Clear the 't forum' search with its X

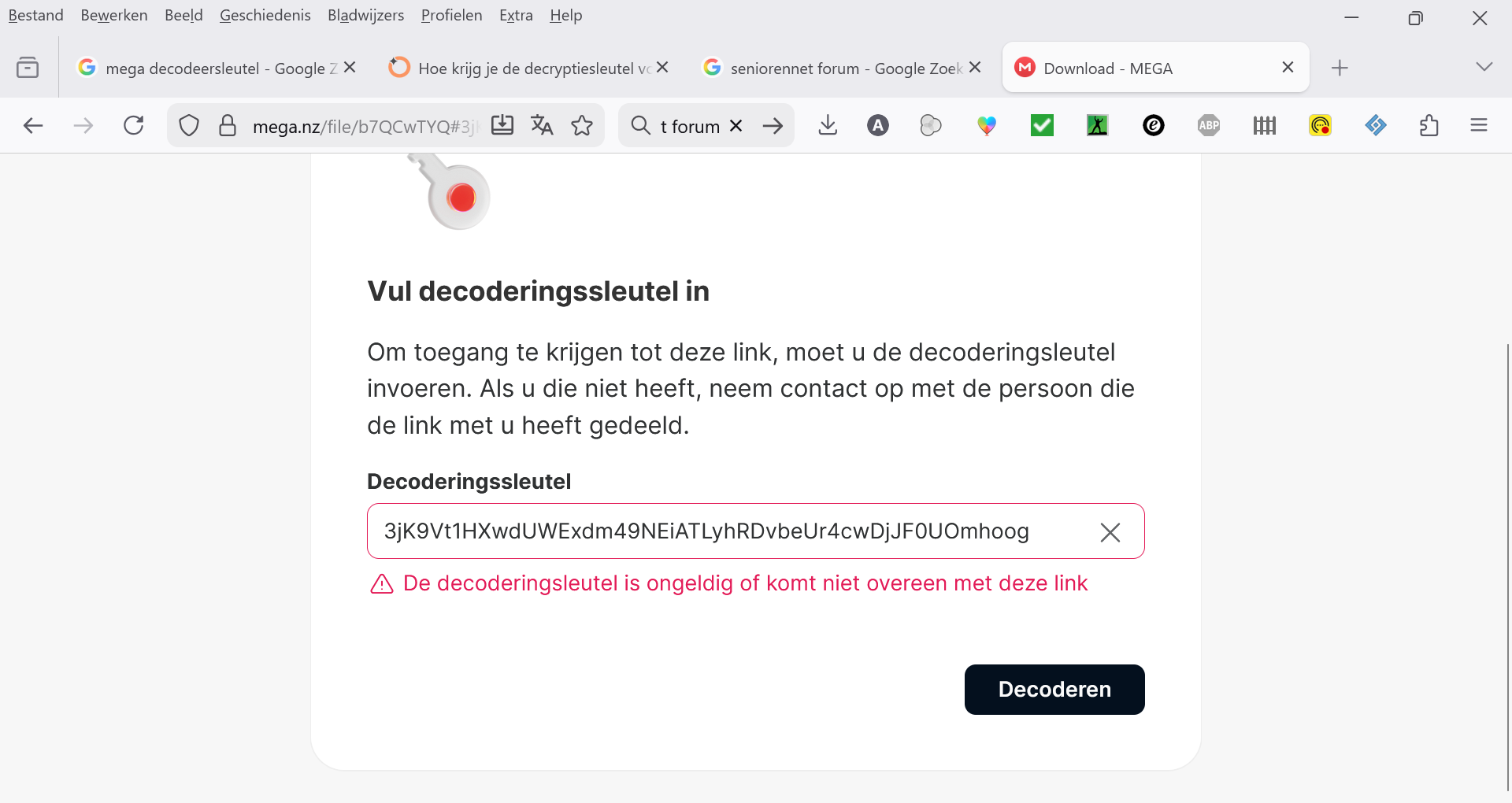click(x=736, y=125)
